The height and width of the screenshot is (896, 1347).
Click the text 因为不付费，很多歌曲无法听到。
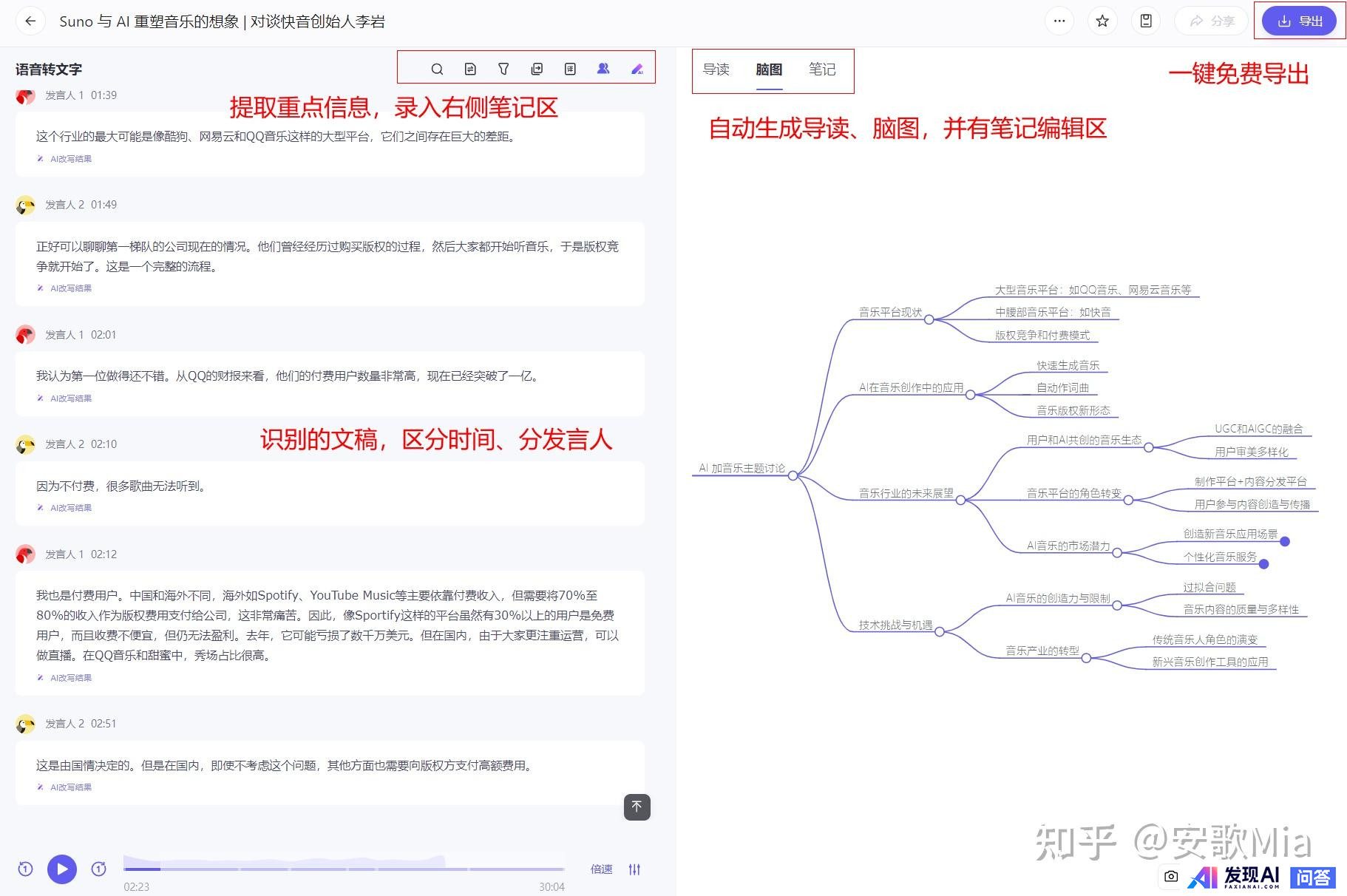pos(123,486)
